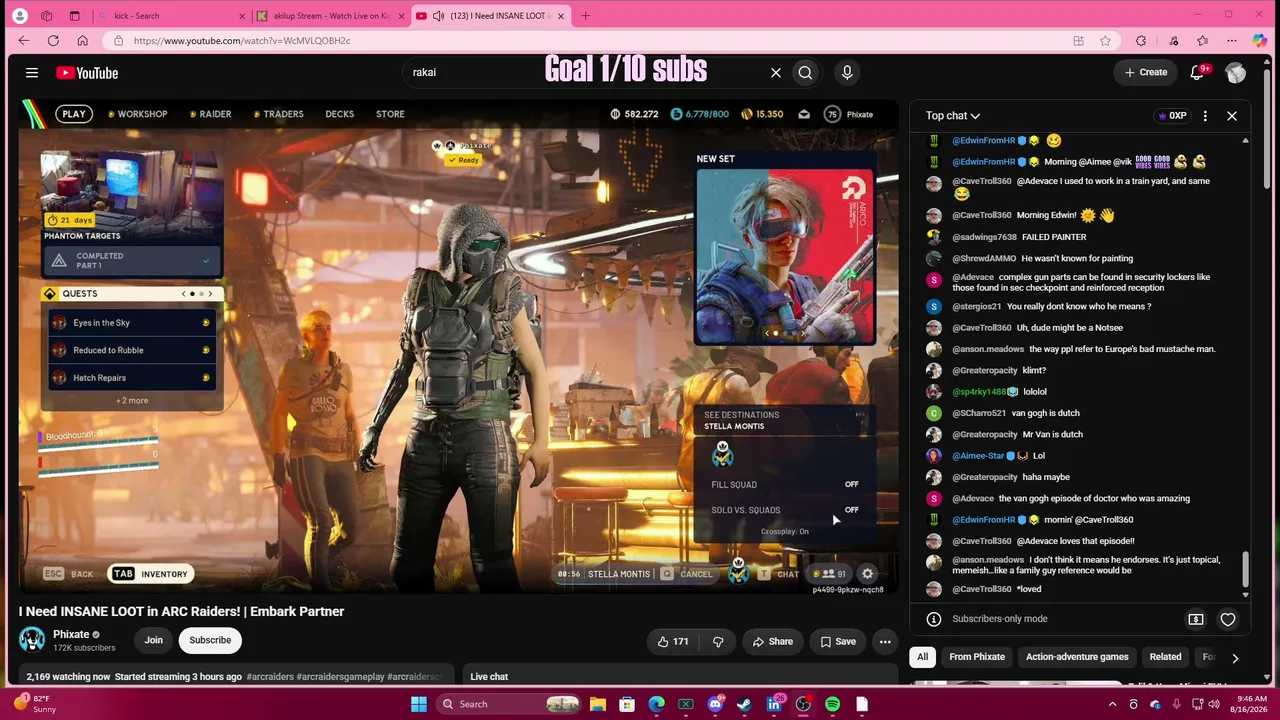Open the Phixate channel name link

[x=71, y=634]
